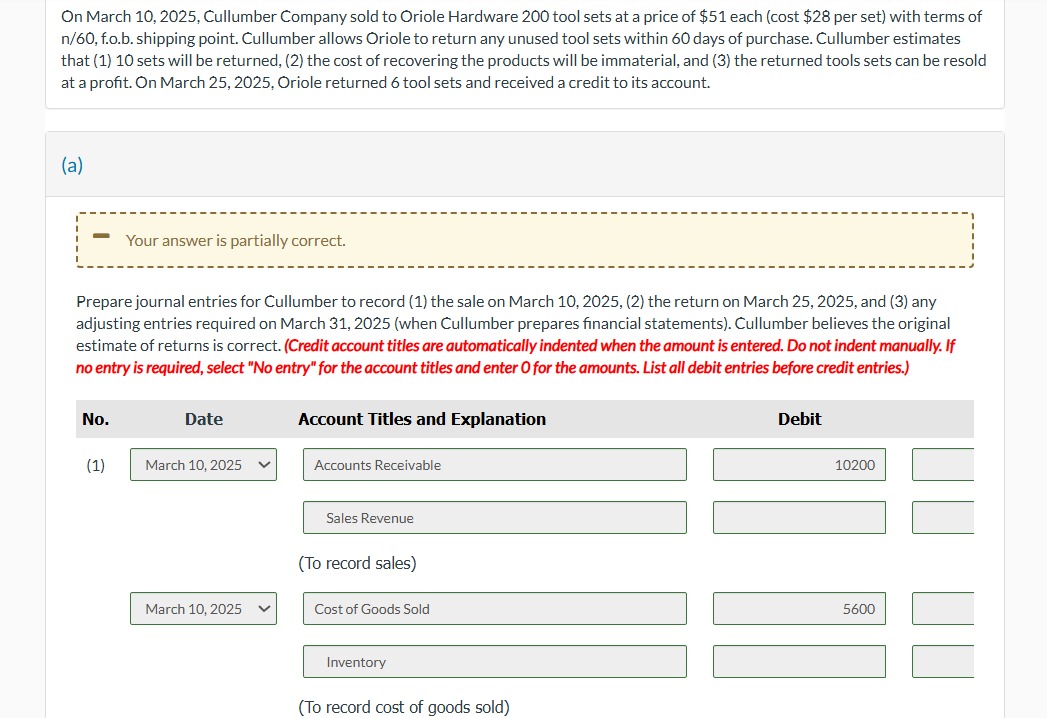The image size is (1047, 718).
Task: Click the credit field in Accounts Receivable row
Action: pyautogui.click(x=943, y=465)
